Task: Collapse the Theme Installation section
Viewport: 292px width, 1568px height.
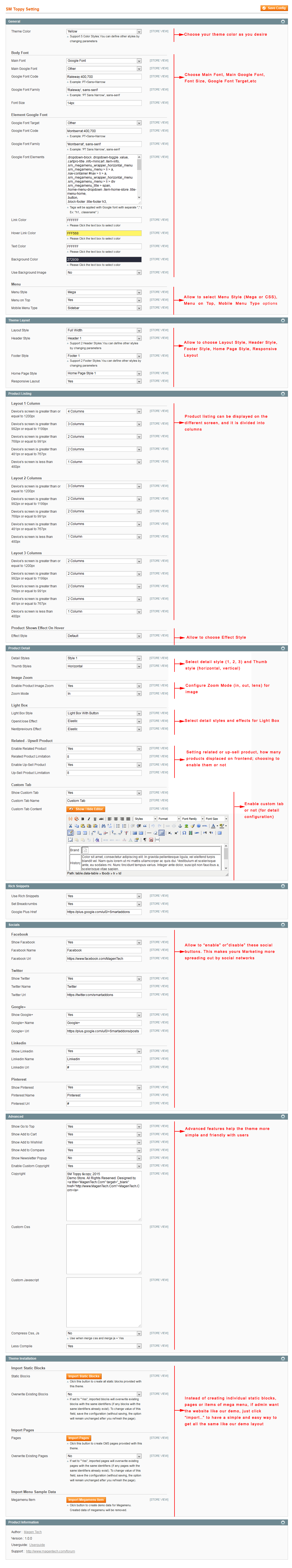Action: pos(283,1358)
